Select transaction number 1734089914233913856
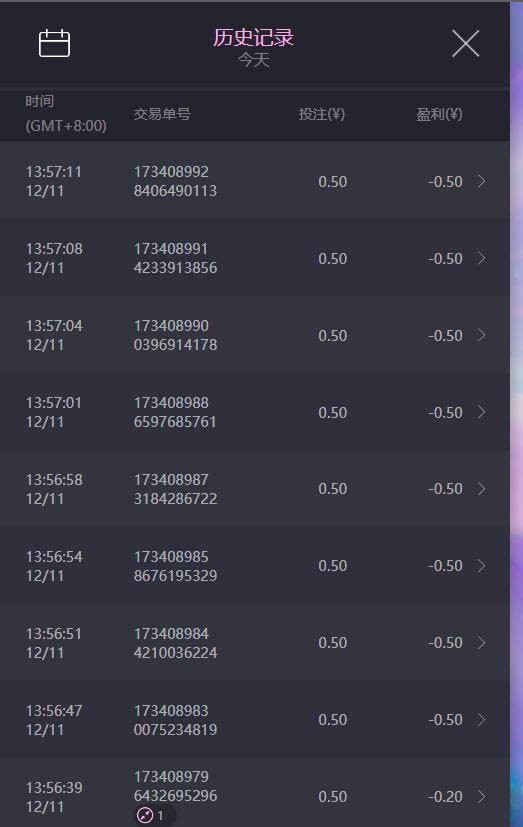 click(x=175, y=258)
